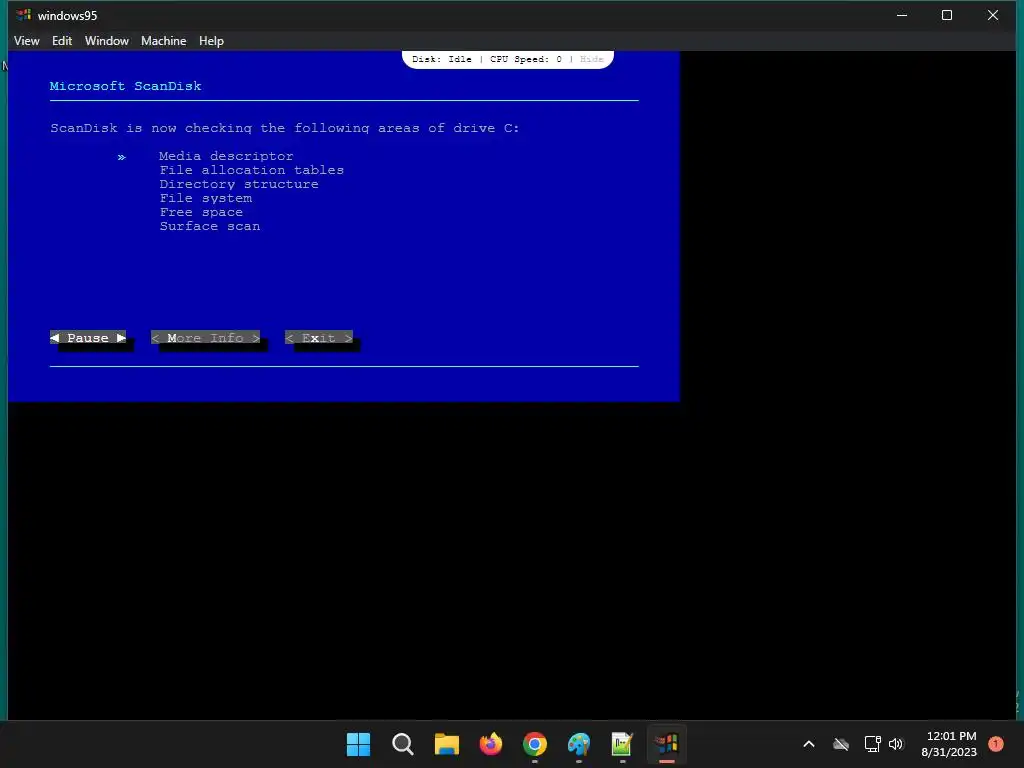This screenshot has width=1024, height=768.
Task: Open the Help menu
Action: [211, 40]
